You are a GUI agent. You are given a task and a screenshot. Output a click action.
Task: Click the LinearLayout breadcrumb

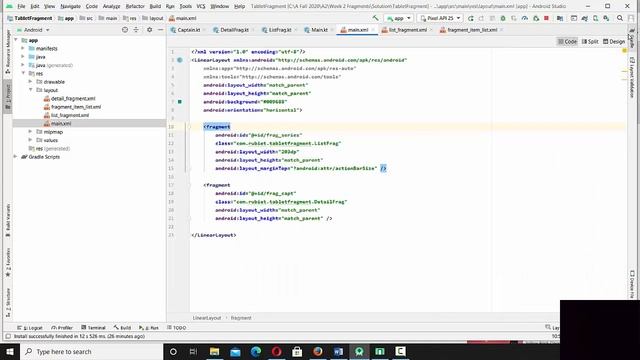click(x=207, y=318)
